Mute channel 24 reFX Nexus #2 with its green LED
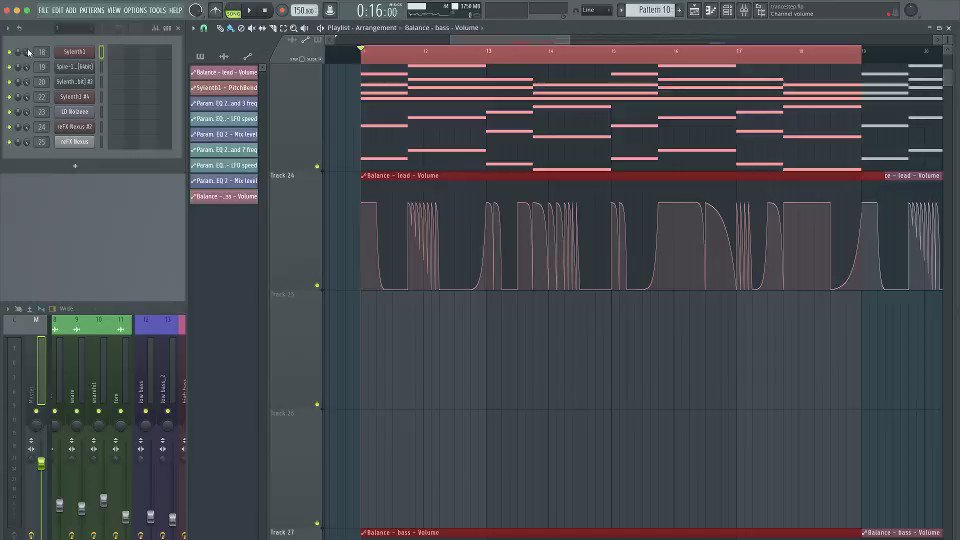 [9, 127]
